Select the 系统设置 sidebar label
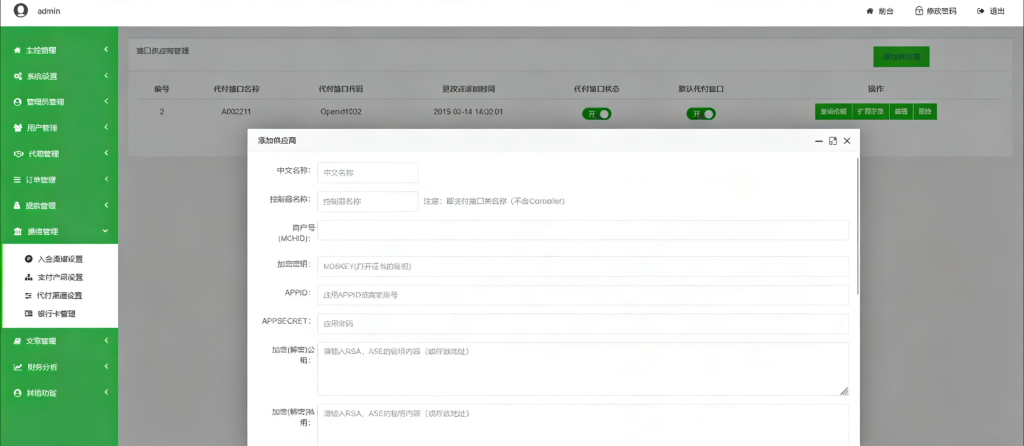 click(42, 76)
